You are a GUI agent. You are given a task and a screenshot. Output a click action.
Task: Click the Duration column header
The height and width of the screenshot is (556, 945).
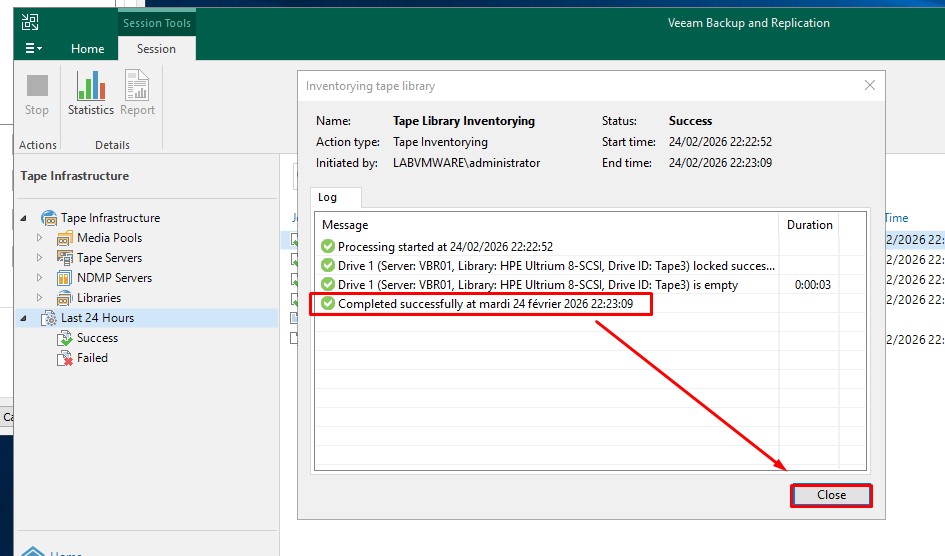(809, 225)
